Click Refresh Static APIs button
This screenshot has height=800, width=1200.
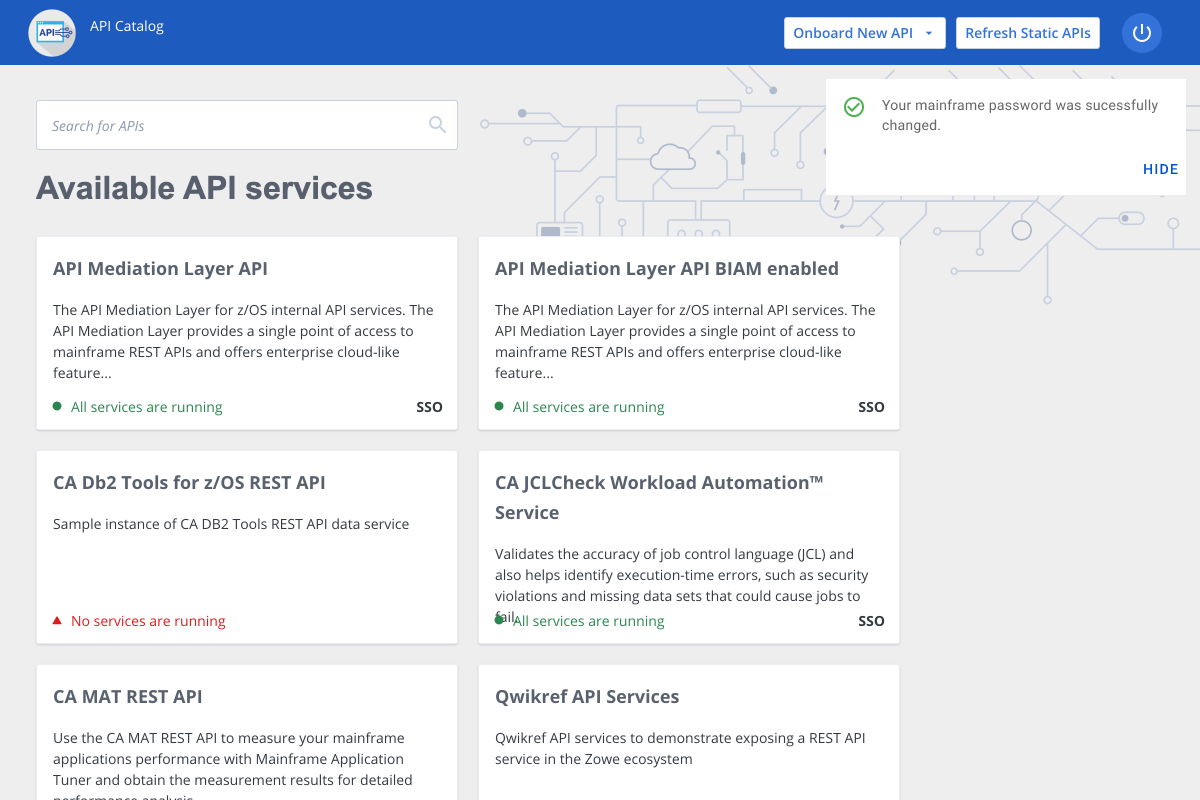[1028, 33]
